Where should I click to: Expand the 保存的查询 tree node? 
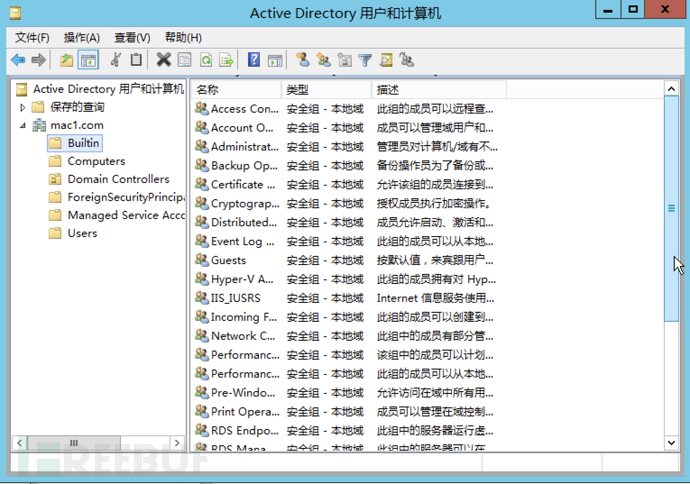click(x=23, y=107)
